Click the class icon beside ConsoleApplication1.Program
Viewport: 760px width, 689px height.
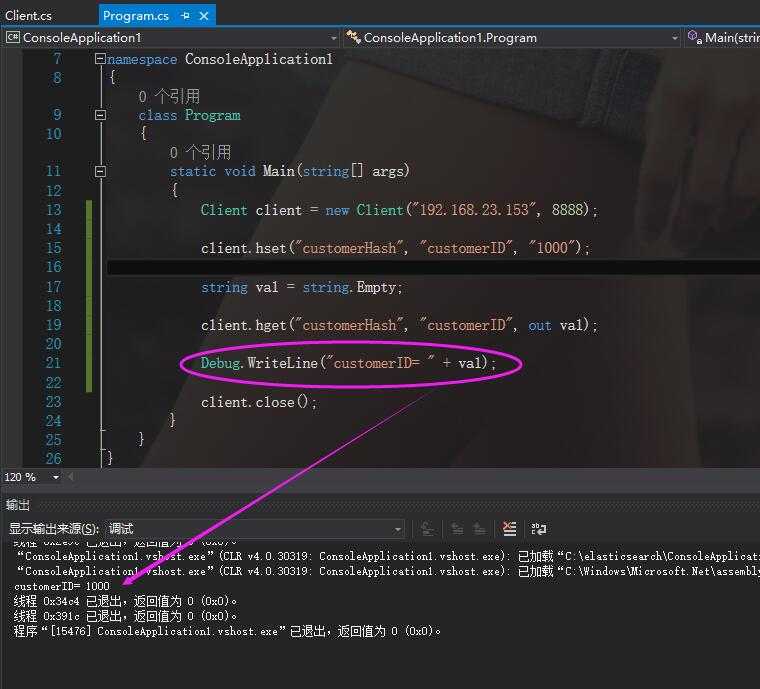353,37
